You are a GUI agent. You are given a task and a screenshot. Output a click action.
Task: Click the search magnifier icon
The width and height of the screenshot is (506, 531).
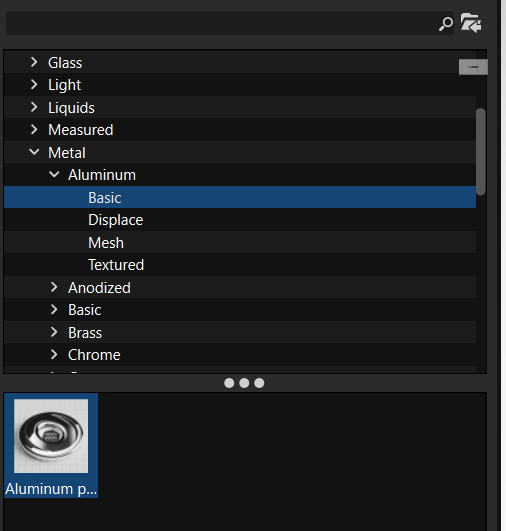click(x=446, y=24)
